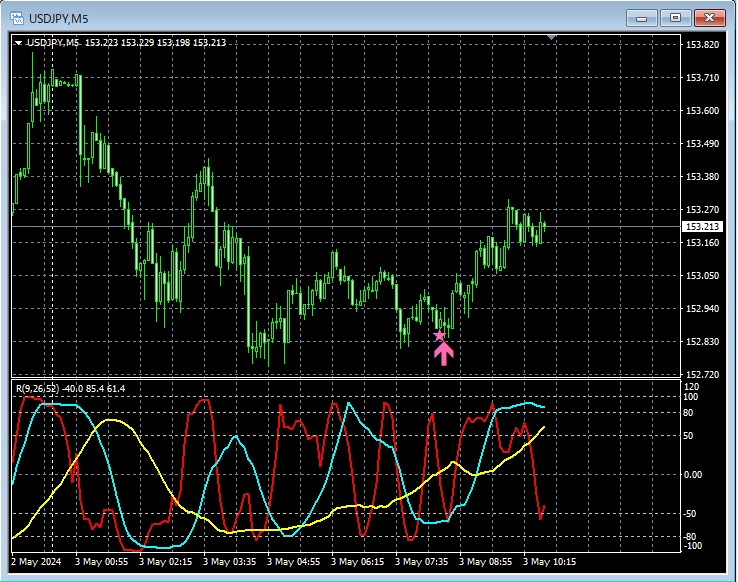Click the current price label 153.213

pyautogui.click(x=700, y=227)
